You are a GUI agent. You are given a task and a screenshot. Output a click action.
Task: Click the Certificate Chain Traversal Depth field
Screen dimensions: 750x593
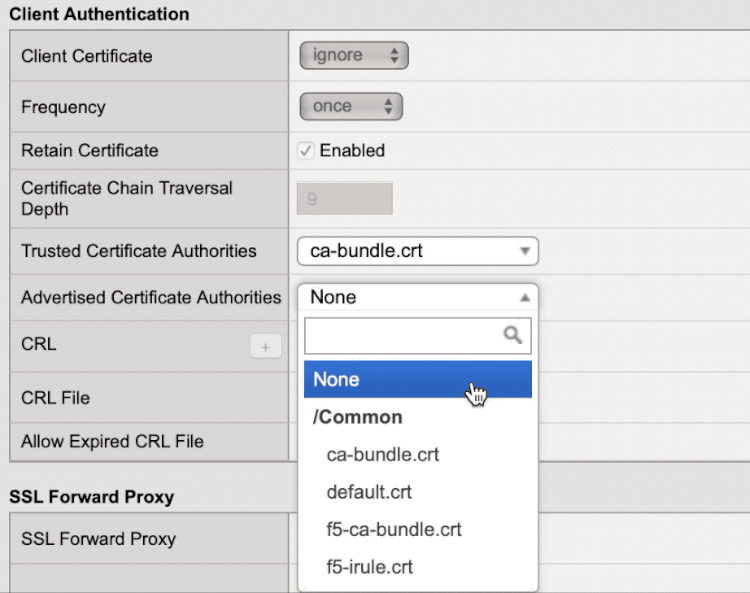(x=344, y=198)
